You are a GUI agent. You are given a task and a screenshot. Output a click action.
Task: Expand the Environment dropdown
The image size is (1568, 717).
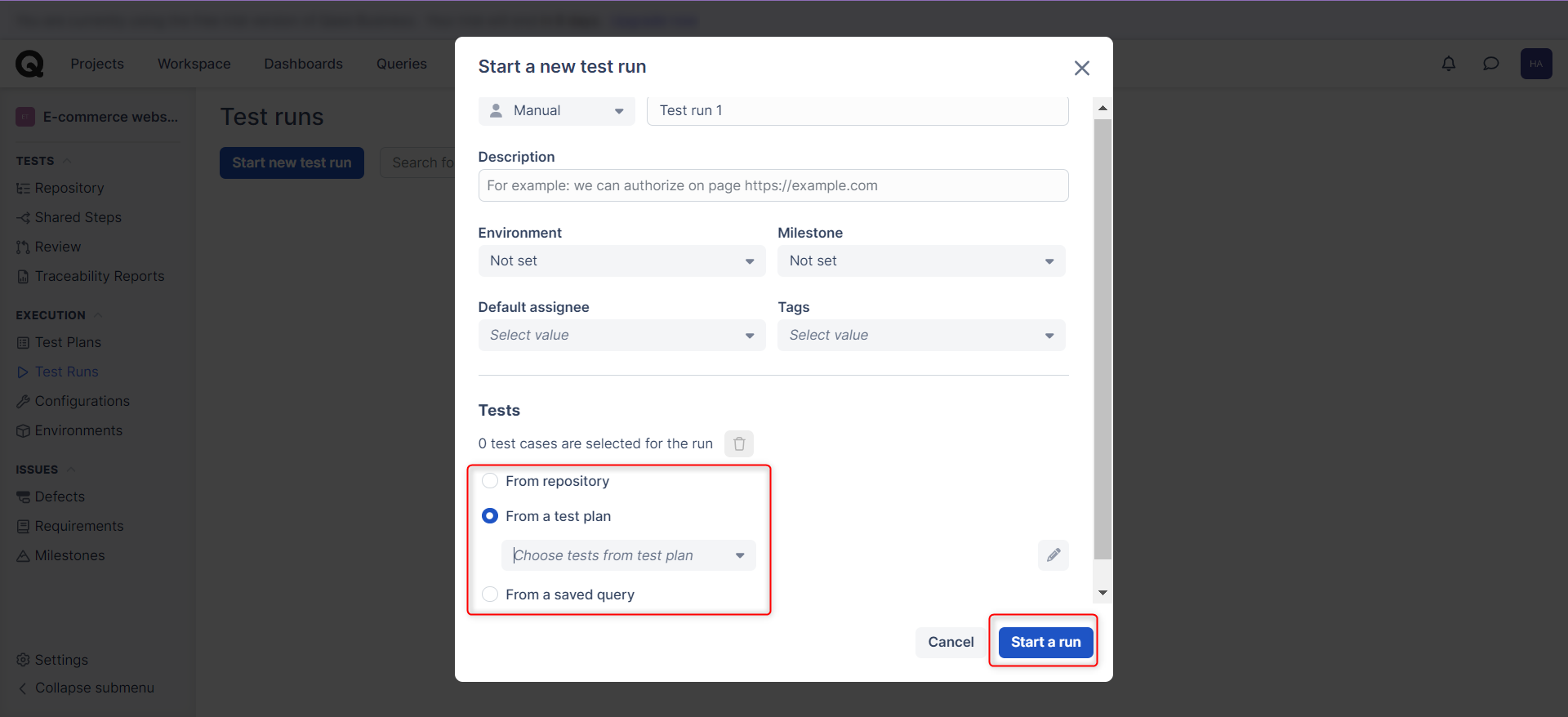[621, 261]
